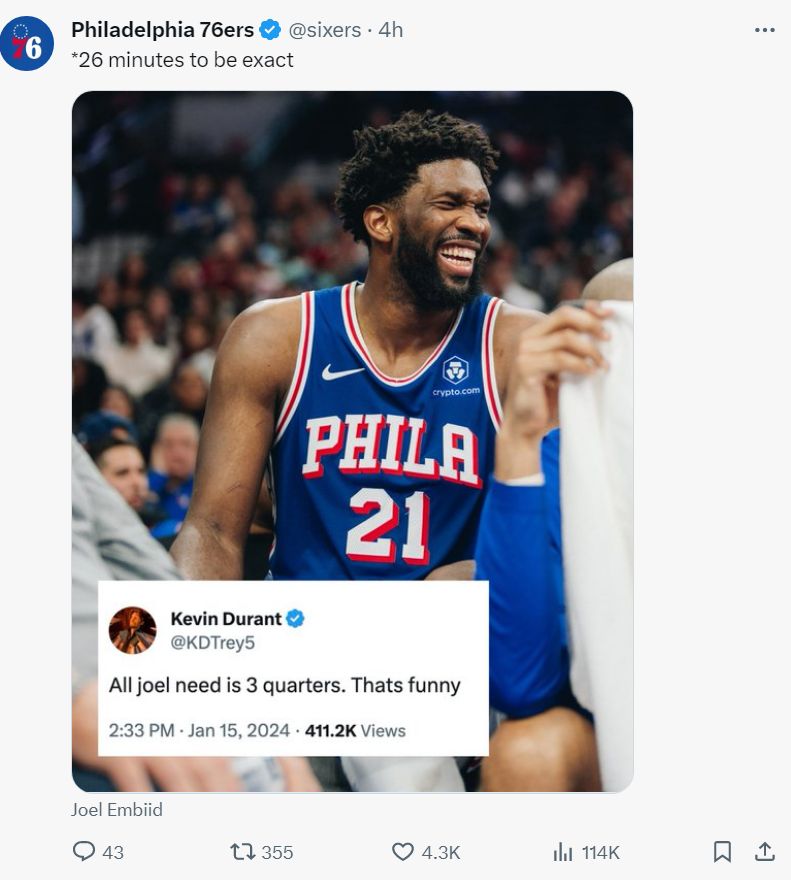
Task: Click the "355" retweet count
Action: pyautogui.click(x=277, y=852)
